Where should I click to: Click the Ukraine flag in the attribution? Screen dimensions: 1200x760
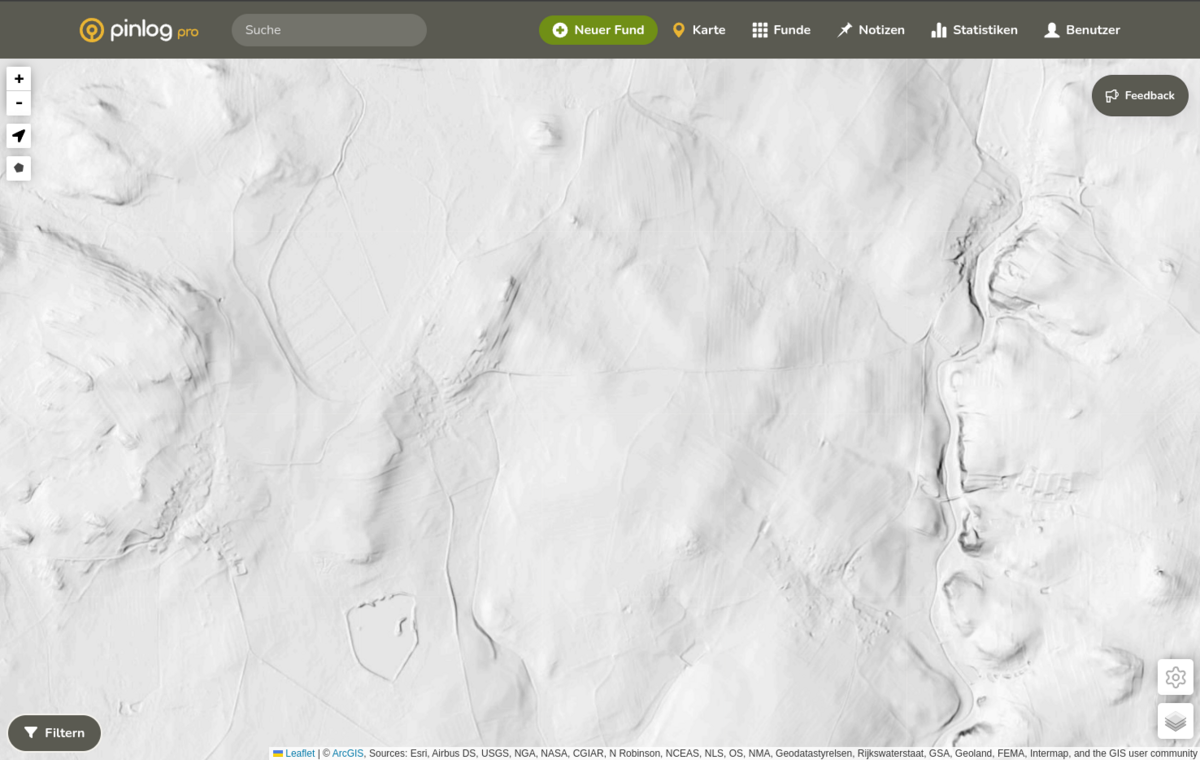tap(278, 754)
